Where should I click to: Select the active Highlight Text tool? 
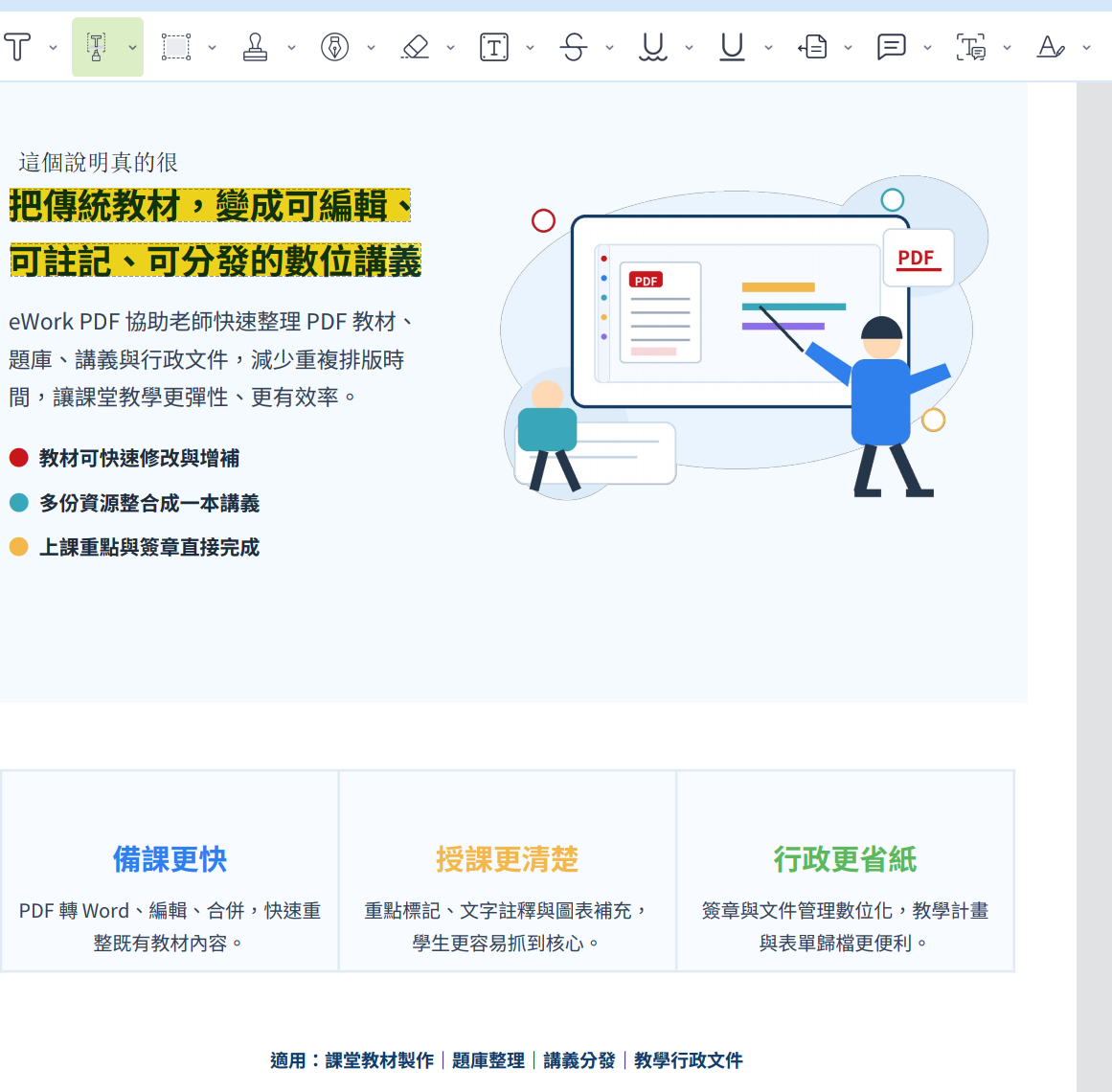97,48
